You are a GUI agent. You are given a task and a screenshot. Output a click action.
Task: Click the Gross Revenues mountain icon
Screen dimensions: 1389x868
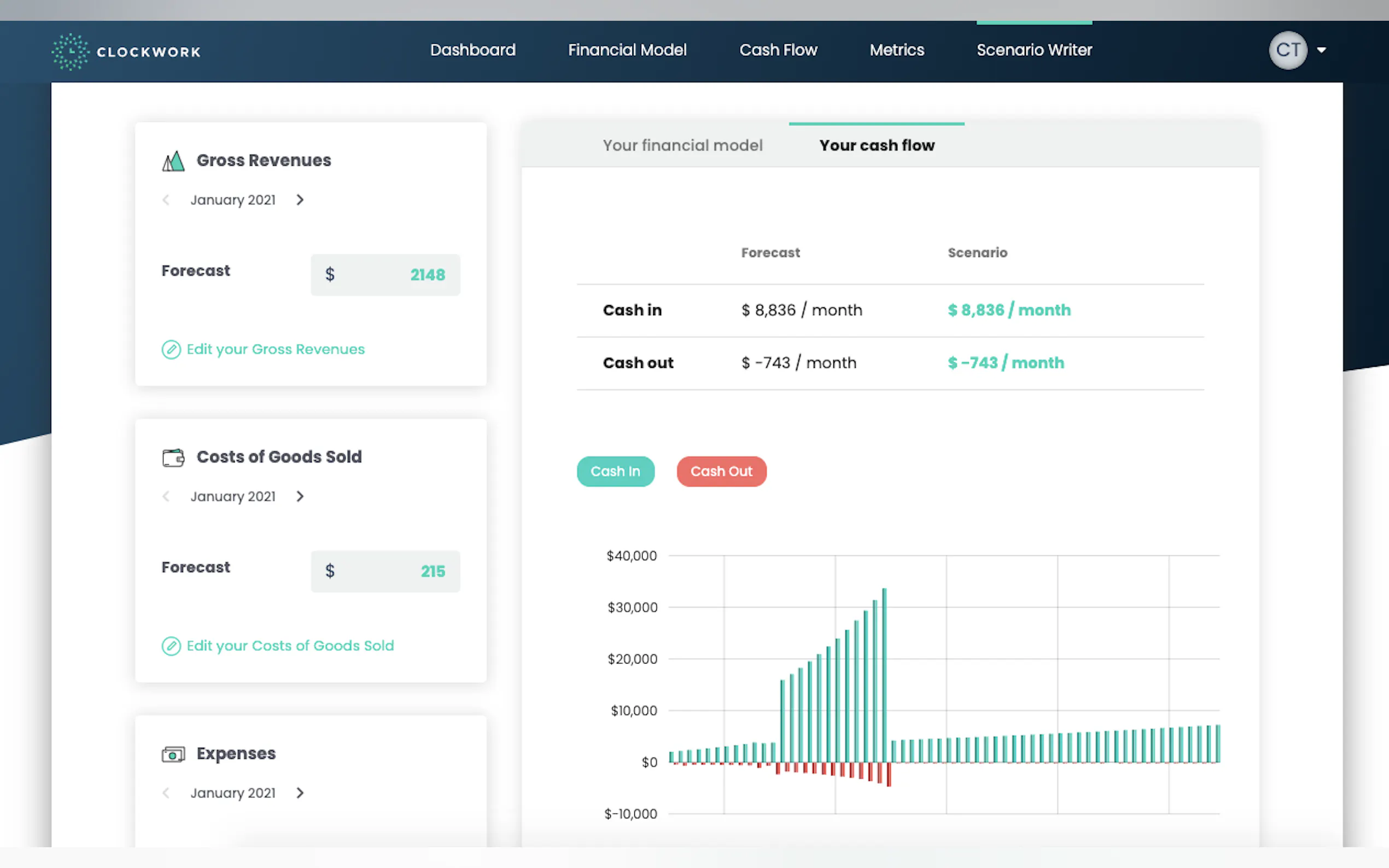(173, 161)
